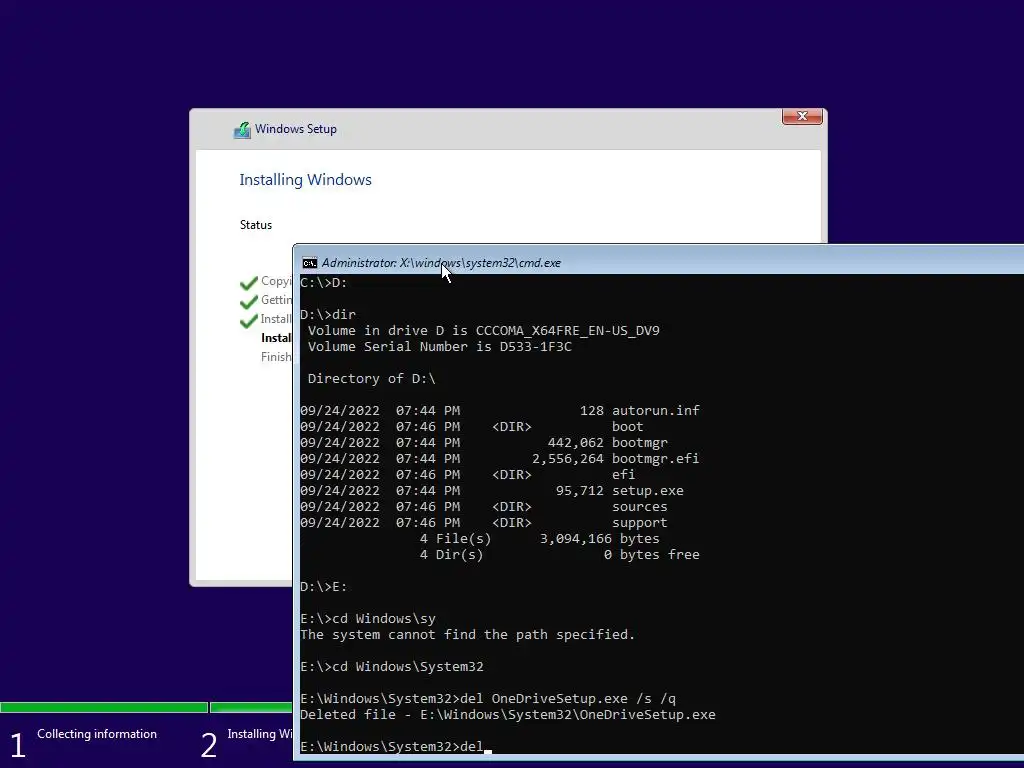
Task: Click the green checkmark beside Getting step
Action: [249, 302]
